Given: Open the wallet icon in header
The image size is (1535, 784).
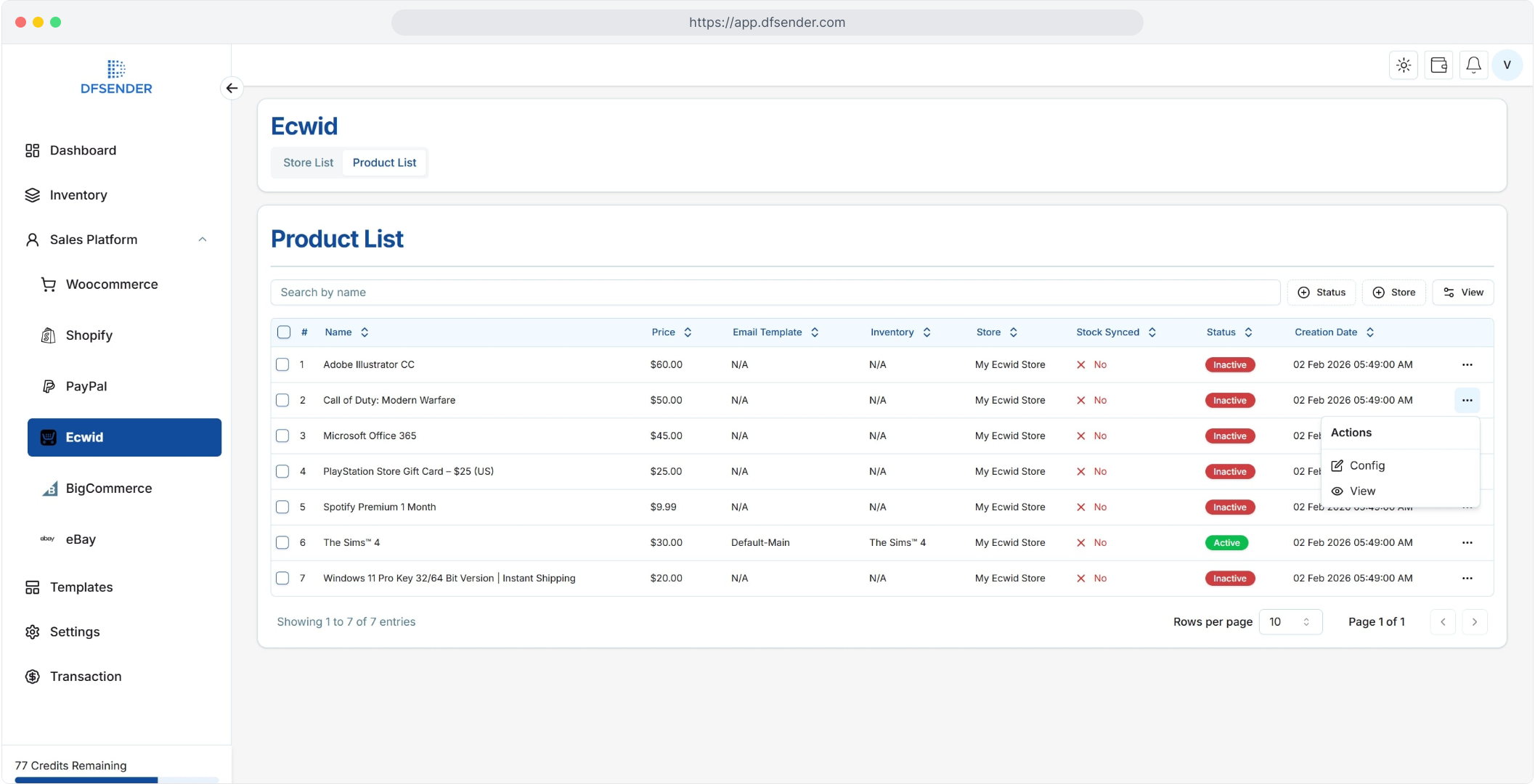Looking at the screenshot, I should pyautogui.click(x=1438, y=65).
